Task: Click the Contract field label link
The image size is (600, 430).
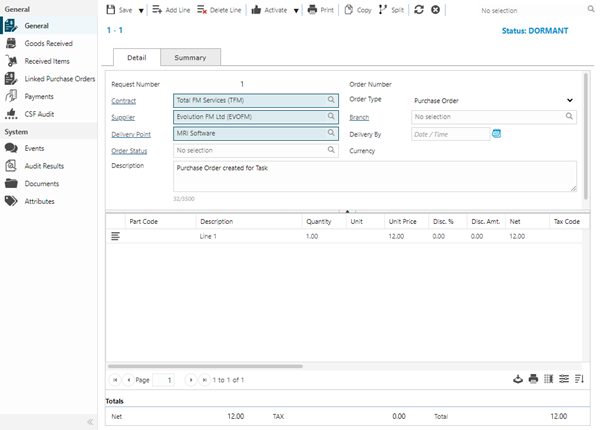Action: (124, 101)
